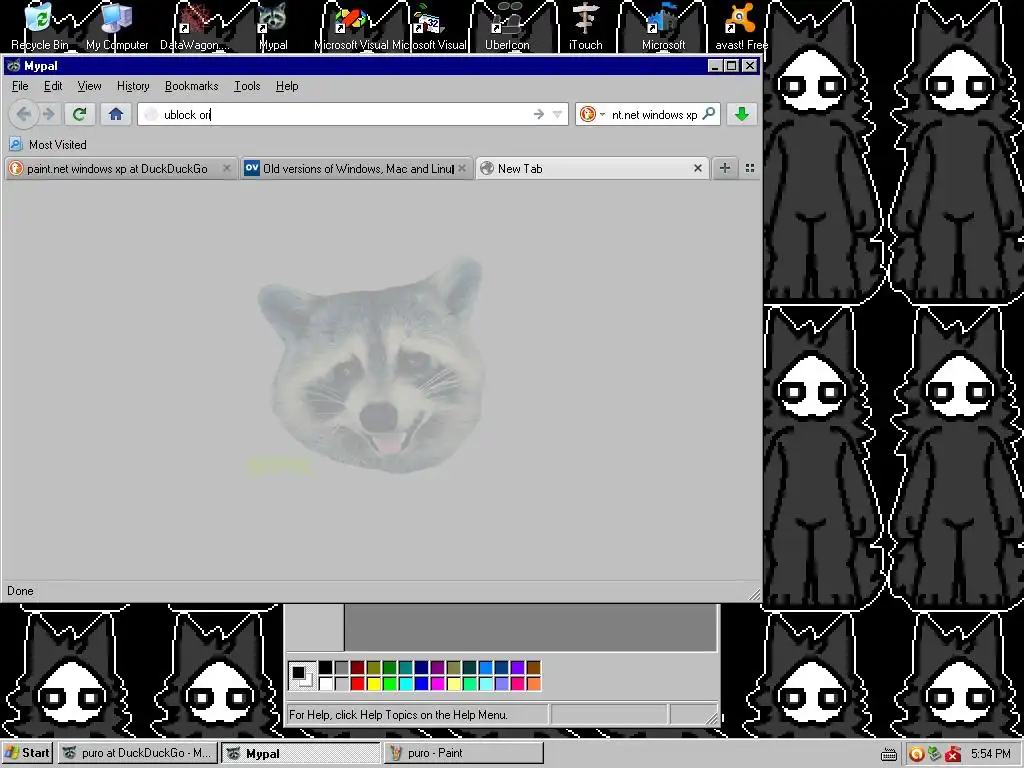Open the Start menu button

point(27,753)
